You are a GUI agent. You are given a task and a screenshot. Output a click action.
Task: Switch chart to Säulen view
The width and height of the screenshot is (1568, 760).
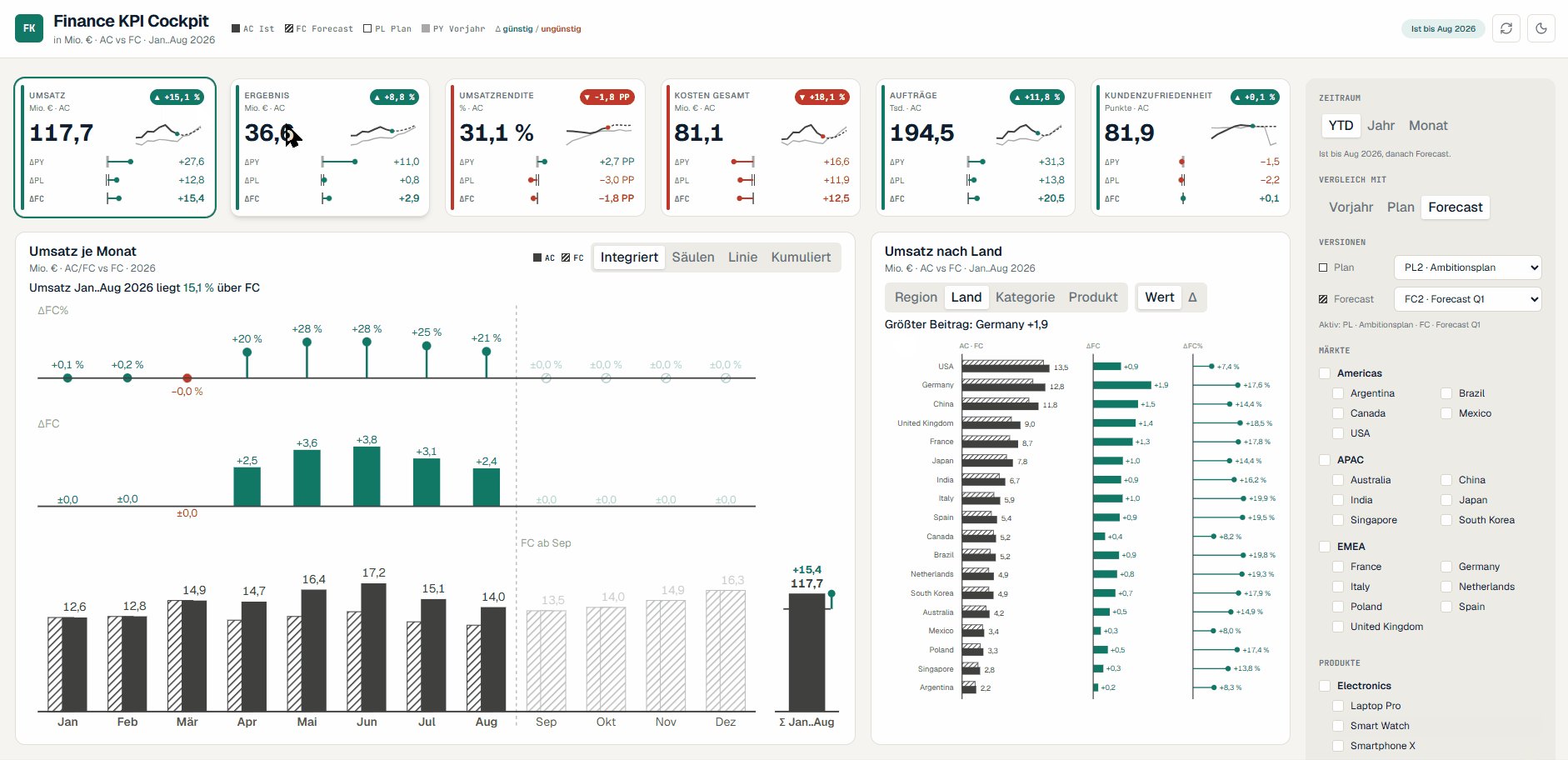click(693, 257)
